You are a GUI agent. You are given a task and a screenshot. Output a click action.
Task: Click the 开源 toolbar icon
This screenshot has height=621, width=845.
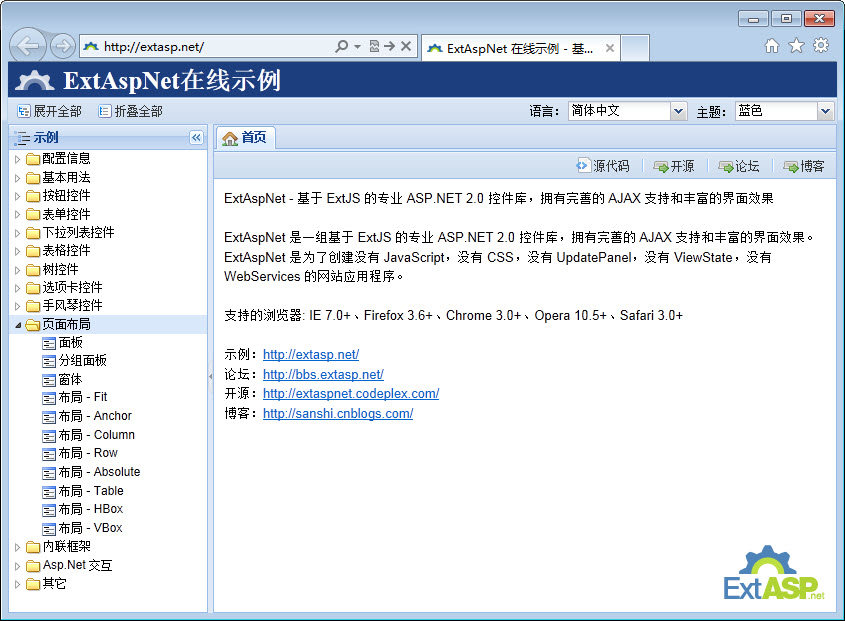tap(661, 166)
